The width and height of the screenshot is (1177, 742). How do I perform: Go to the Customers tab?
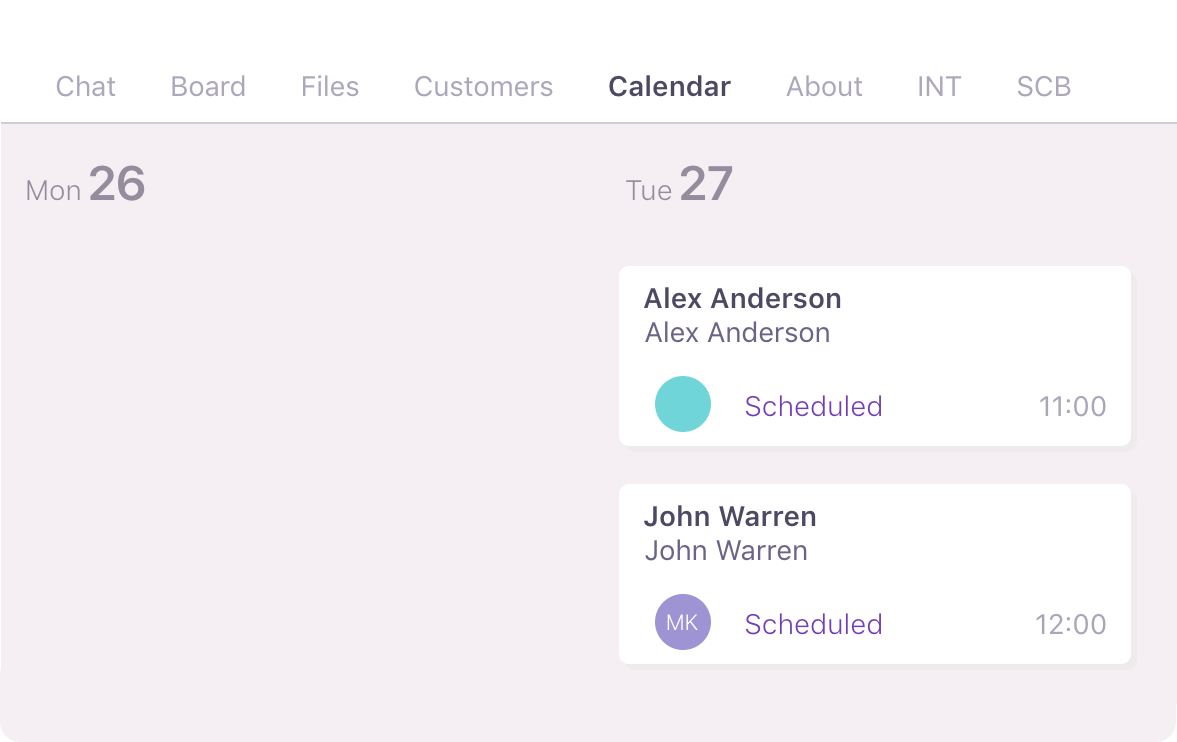pos(483,87)
